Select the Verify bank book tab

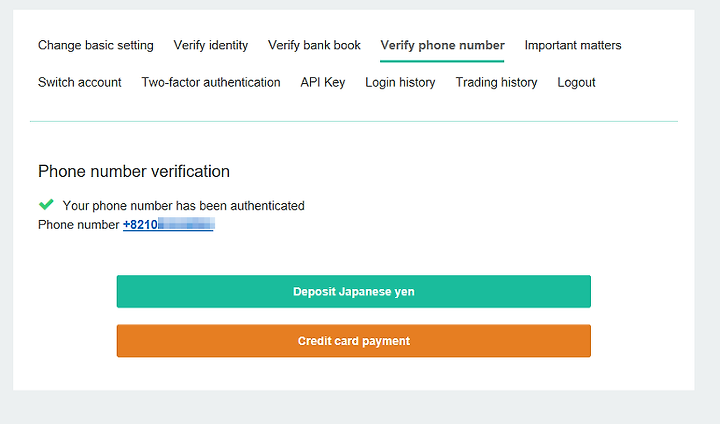tap(315, 45)
